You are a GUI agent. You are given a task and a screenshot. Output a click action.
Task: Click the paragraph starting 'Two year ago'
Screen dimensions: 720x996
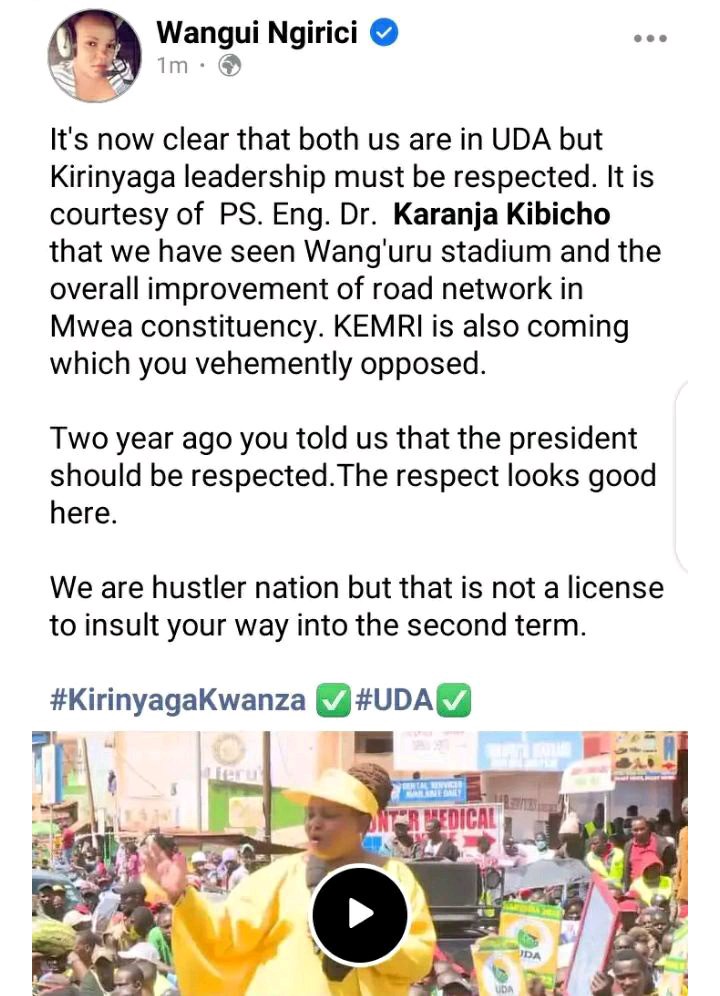tap(353, 475)
